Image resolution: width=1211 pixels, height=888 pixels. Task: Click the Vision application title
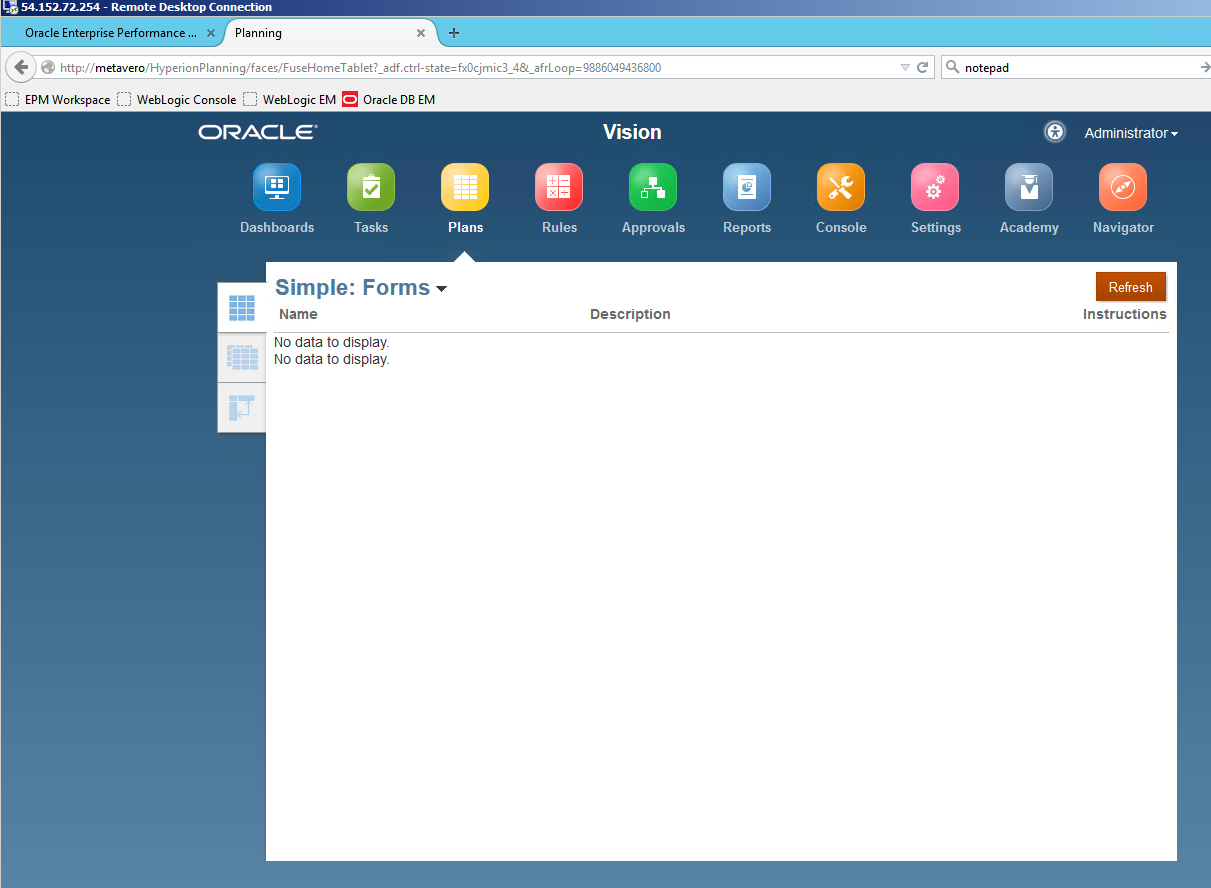[x=632, y=132]
